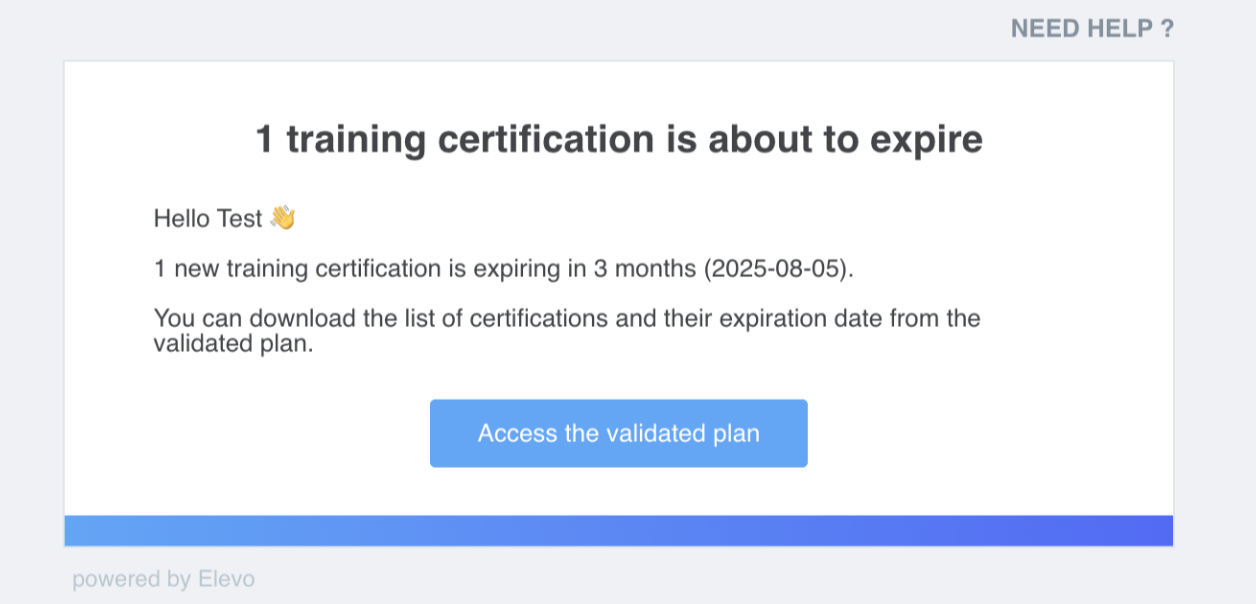Image resolution: width=1256 pixels, height=604 pixels.
Task: Open the Access the validated plan button
Action: pos(618,433)
